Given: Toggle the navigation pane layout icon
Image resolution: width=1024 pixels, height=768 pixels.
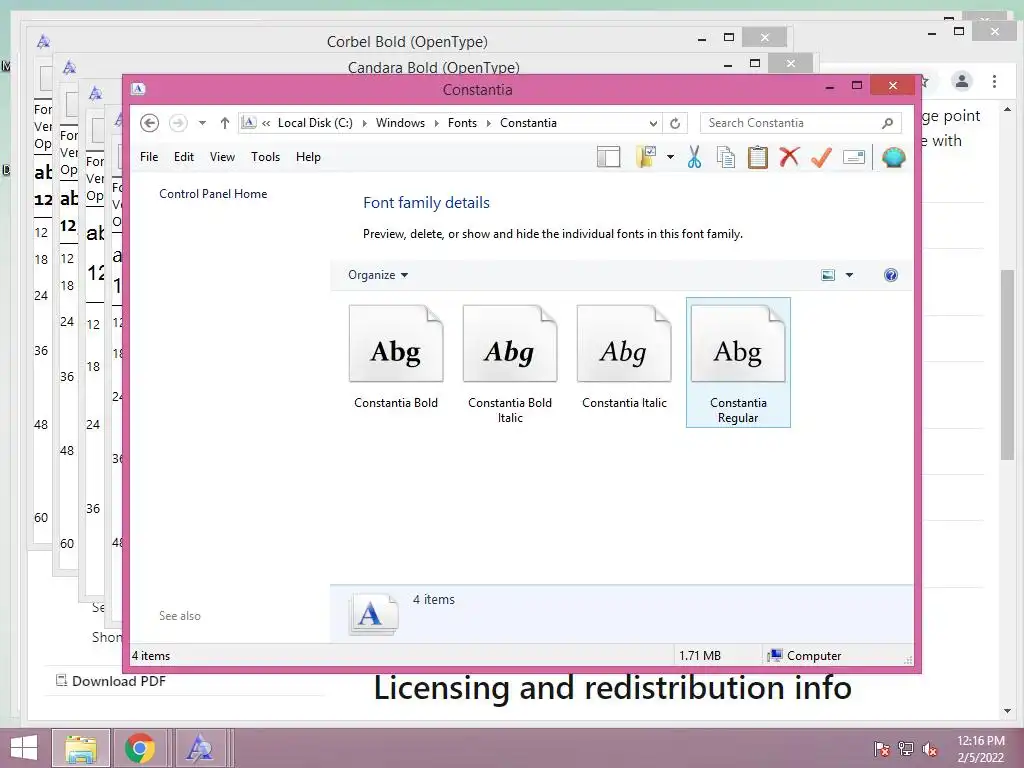Looking at the screenshot, I should click(608, 157).
